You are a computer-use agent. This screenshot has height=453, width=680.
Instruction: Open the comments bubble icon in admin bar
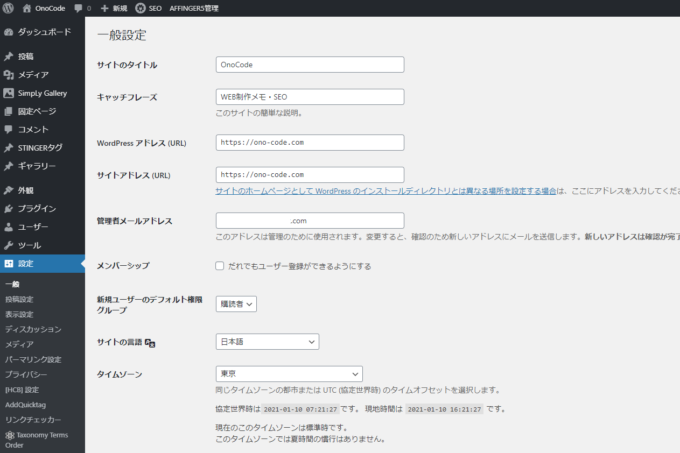[x=78, y=8]
